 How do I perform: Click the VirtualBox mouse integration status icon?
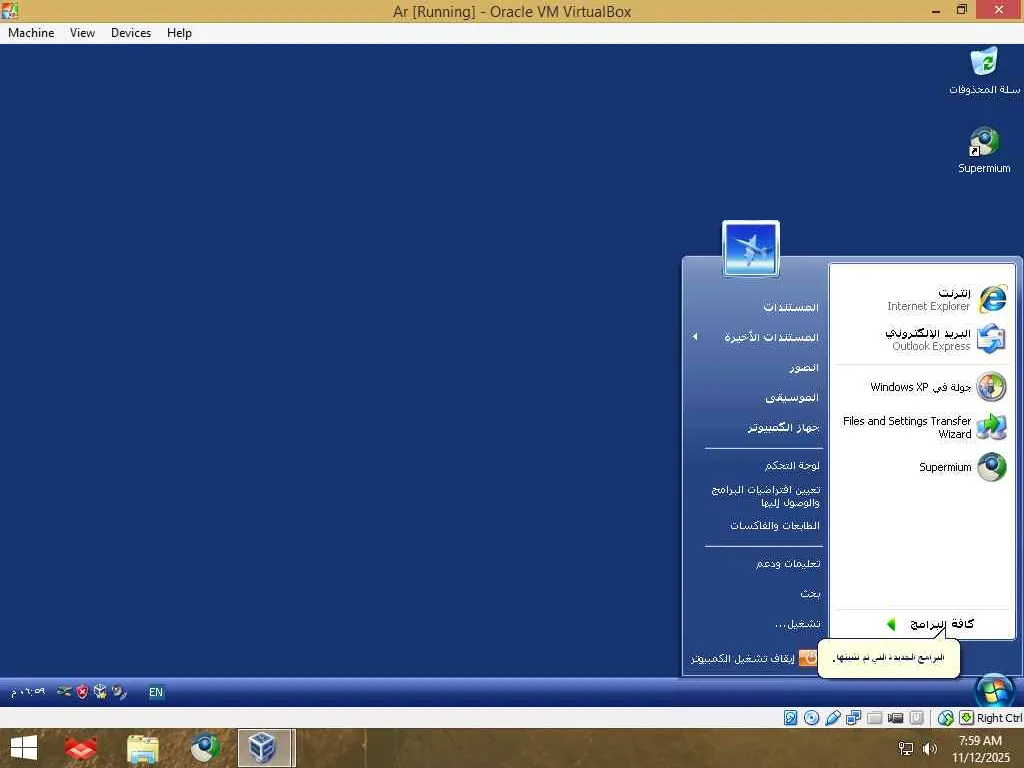(945, 718)
